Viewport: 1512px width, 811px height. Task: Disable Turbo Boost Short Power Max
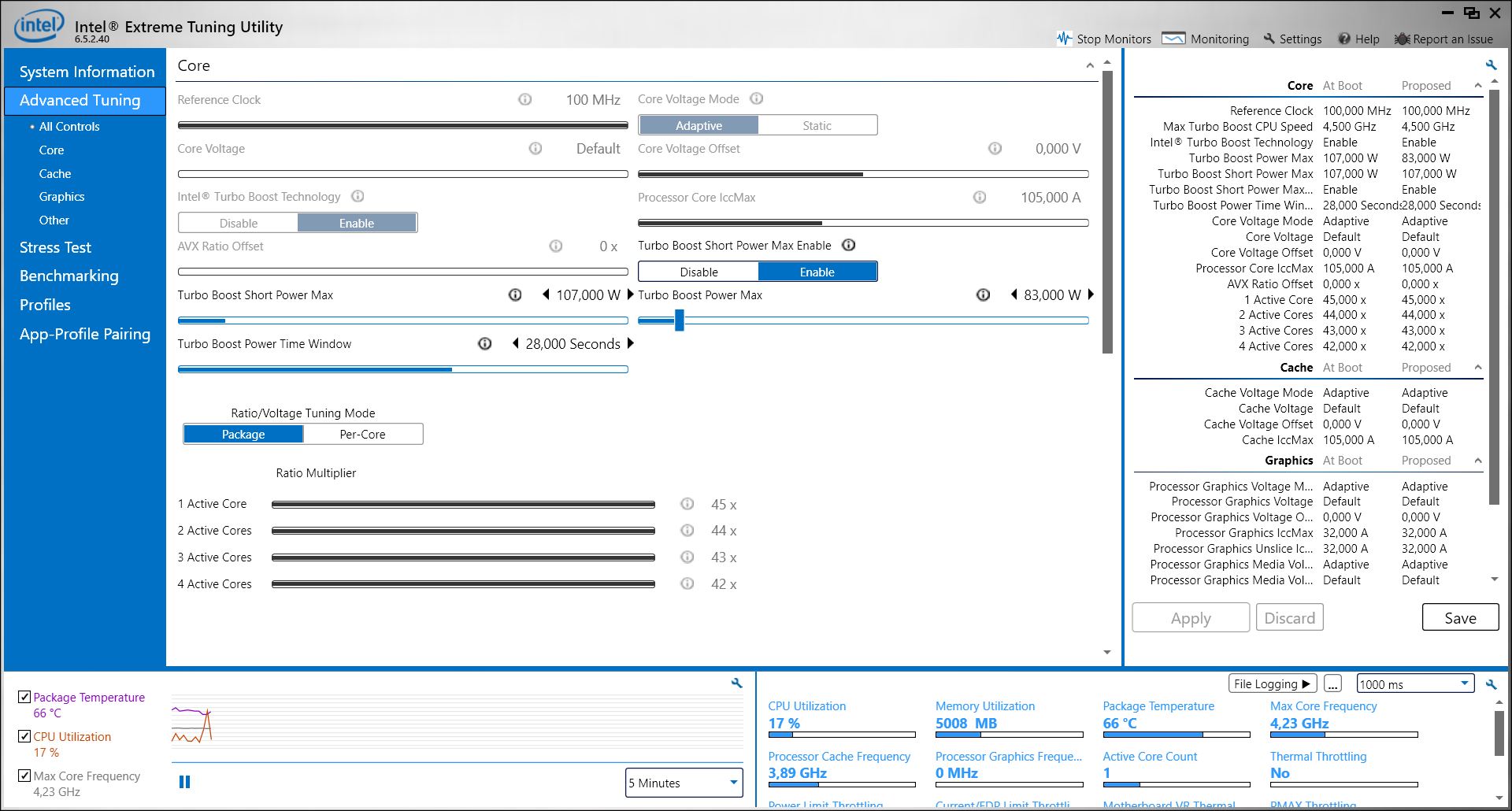pyautogui.click(x=699, y=272)
